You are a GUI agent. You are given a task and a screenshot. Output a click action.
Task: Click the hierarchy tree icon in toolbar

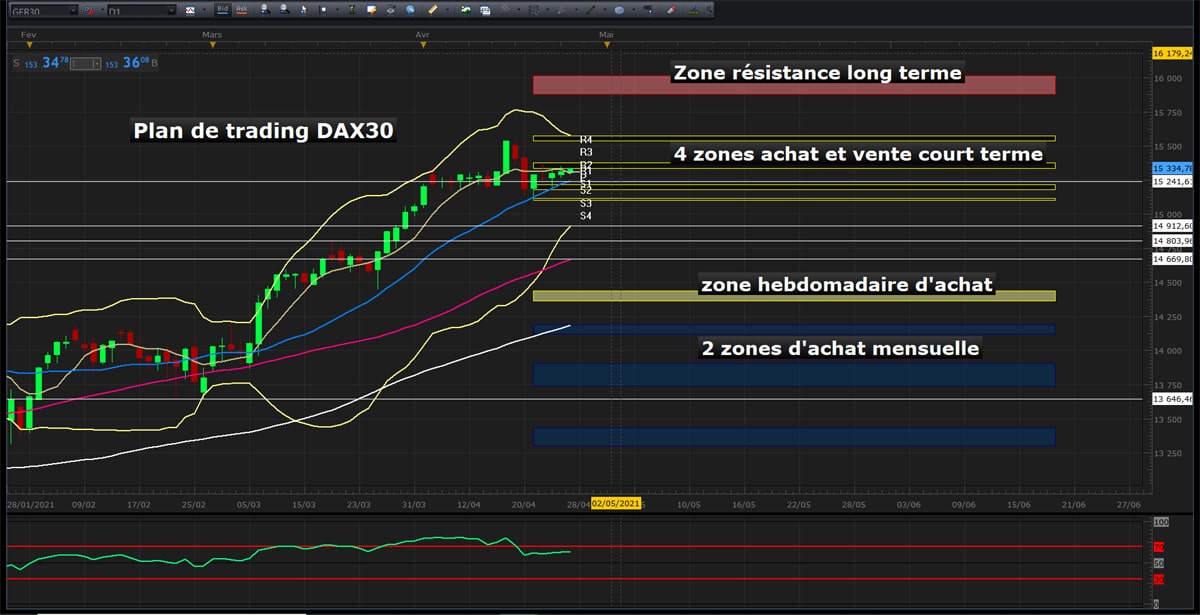click(x=694, y=10)
